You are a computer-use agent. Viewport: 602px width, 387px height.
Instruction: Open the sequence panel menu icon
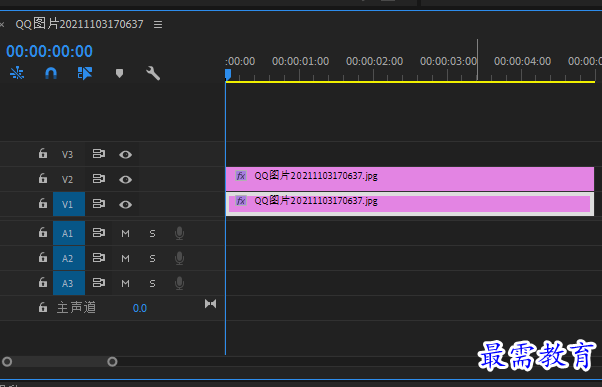pos(158,25)
